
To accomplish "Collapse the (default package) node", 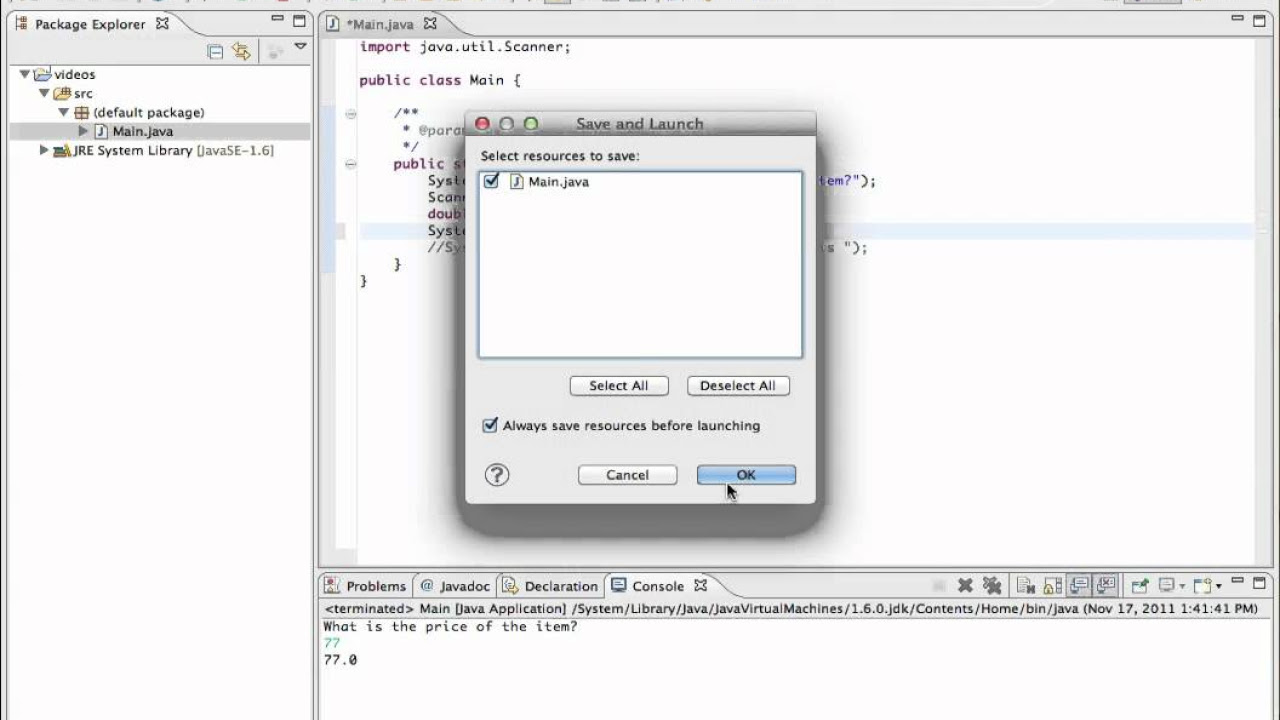I will click(x=63, y=112).
